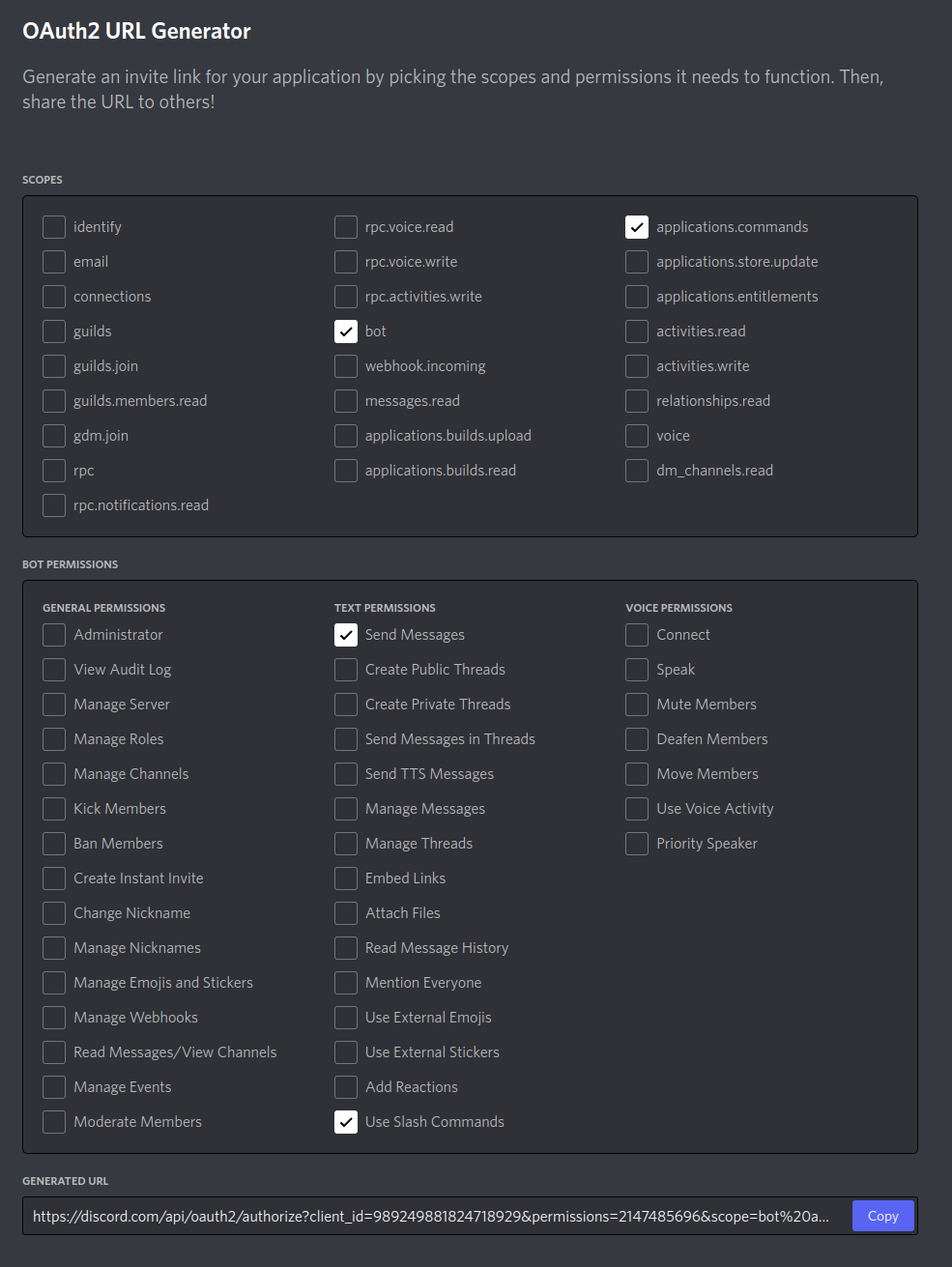Enable Manage Roles permission
Image resolution: width=952 pixels, height=1267 pixels.
pos(54,739)
